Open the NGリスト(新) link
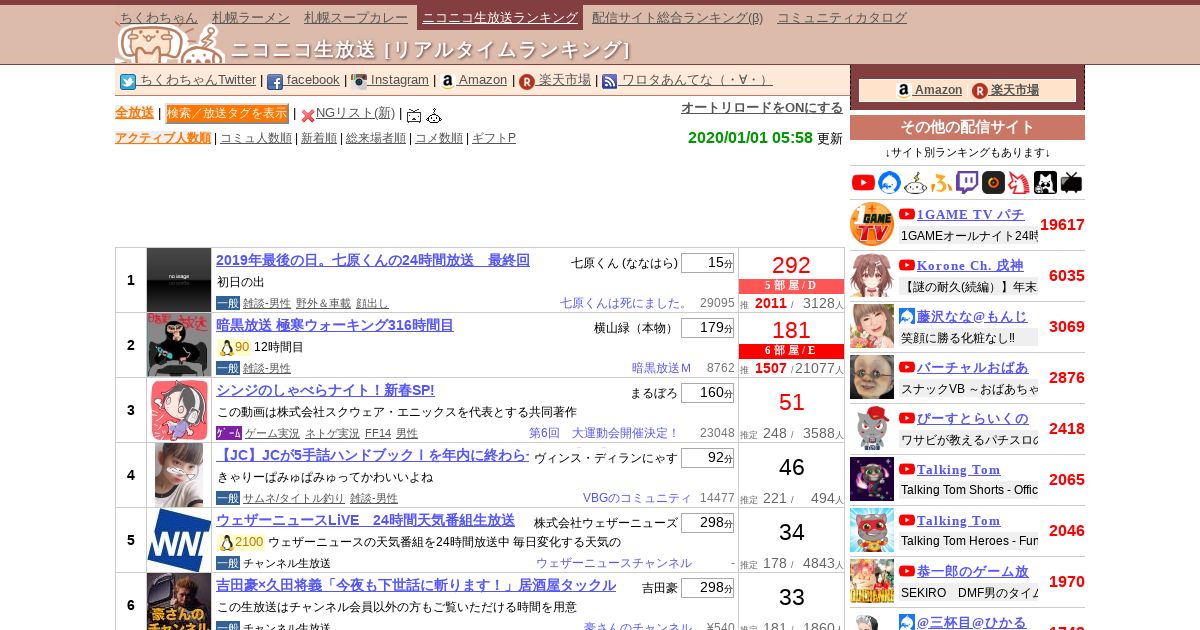 tap(355, 113)
